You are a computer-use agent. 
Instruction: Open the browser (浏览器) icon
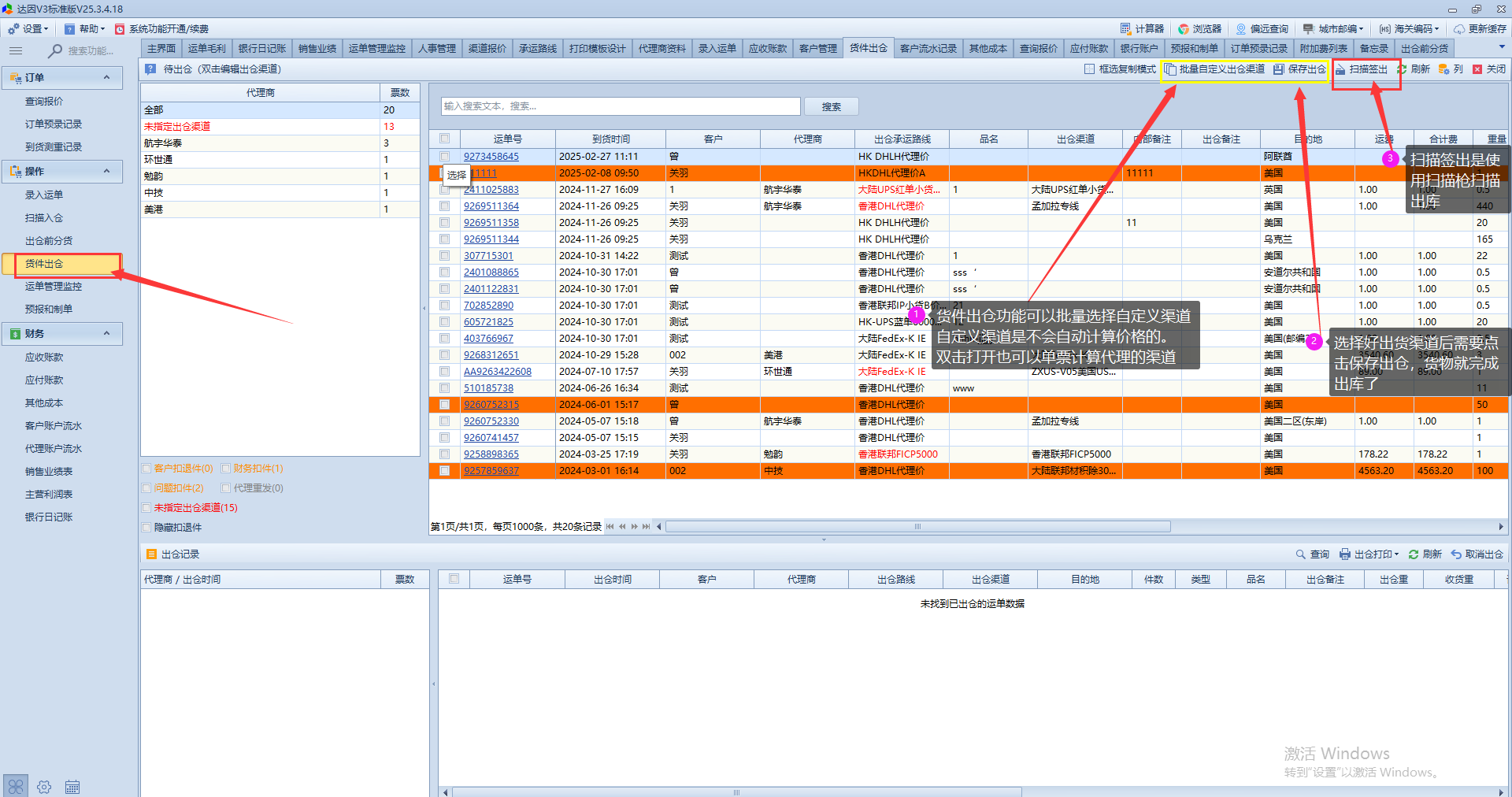point(1184,29)
